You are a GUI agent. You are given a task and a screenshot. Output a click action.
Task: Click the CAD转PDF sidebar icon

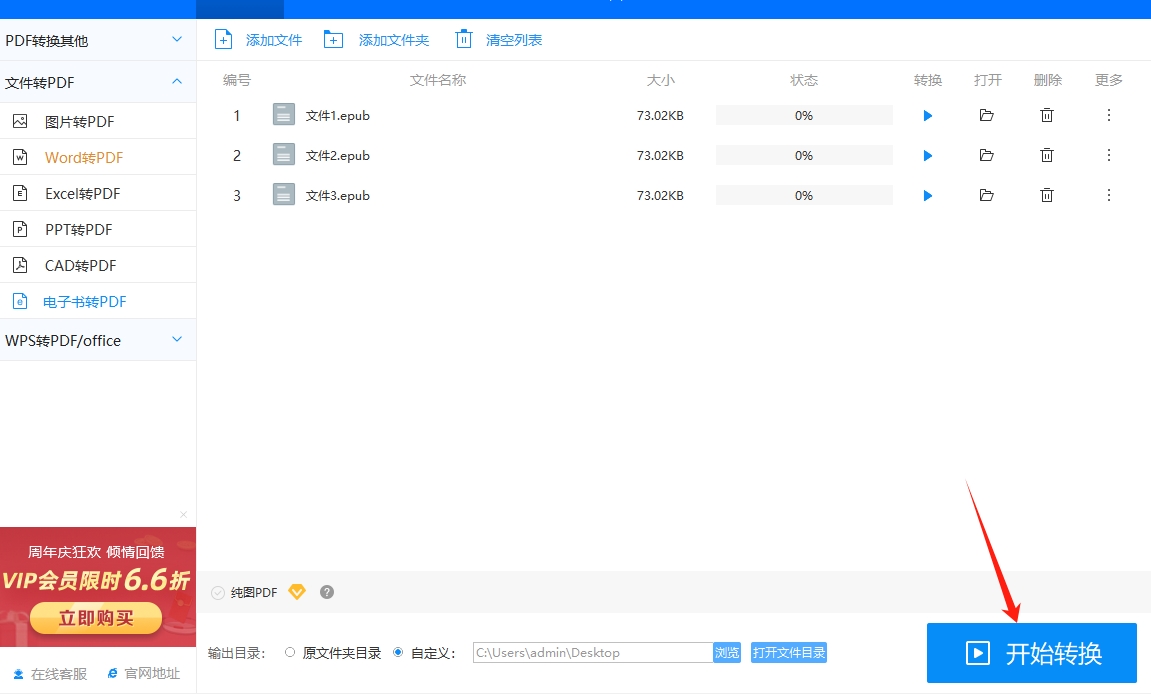click(20, 265)
